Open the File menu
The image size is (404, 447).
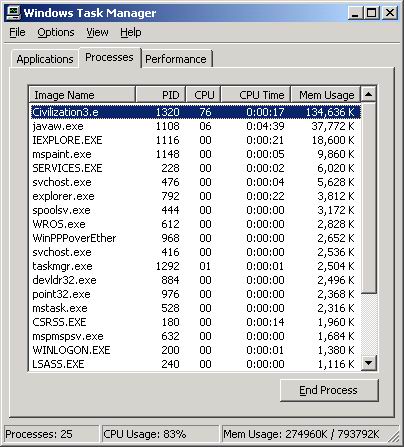pyautogui.click(x=17, y=32)
